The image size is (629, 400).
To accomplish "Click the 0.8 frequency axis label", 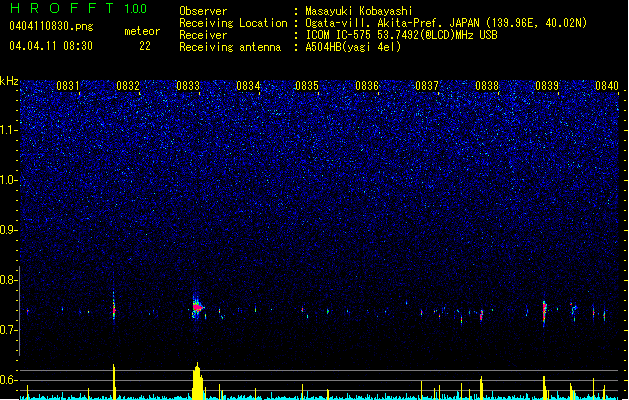I will click(x=8, y=280).
